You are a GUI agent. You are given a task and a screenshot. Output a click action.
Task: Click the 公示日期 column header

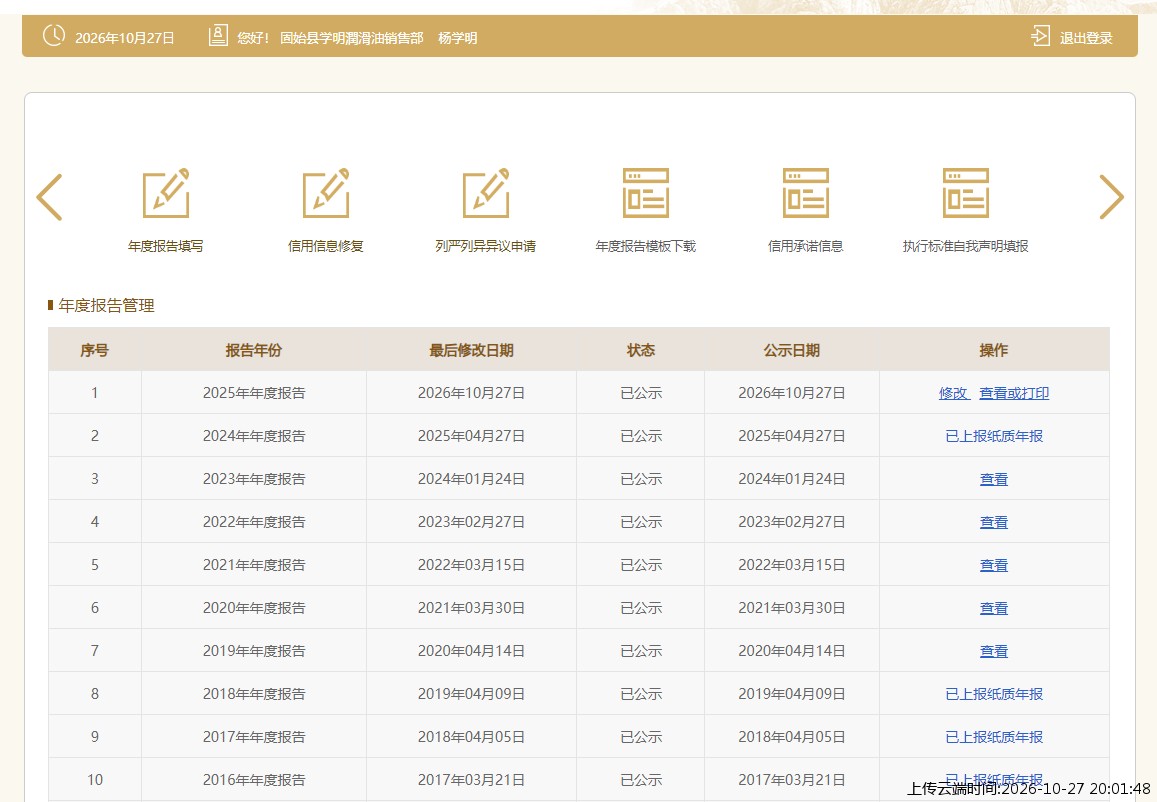coord(792,350)
